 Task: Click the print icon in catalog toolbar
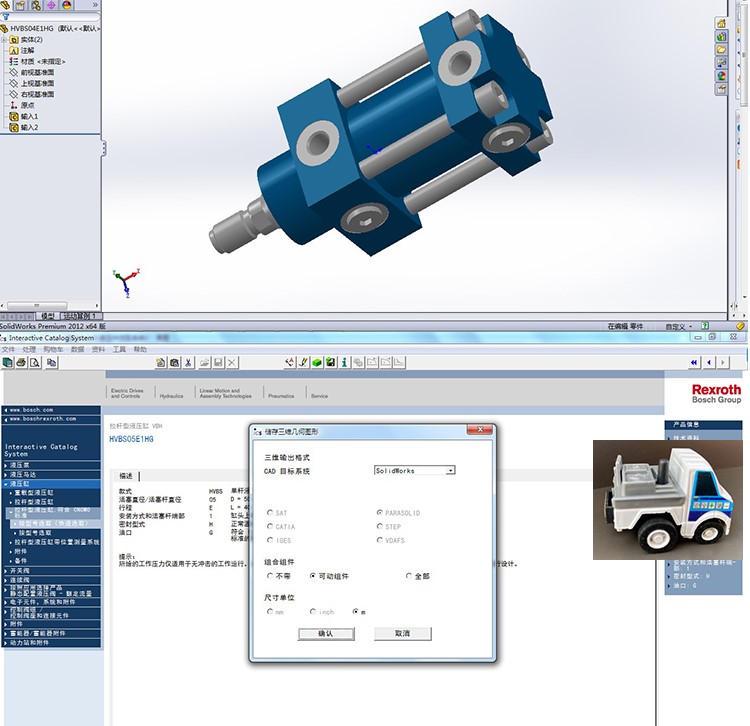[21, 363]
